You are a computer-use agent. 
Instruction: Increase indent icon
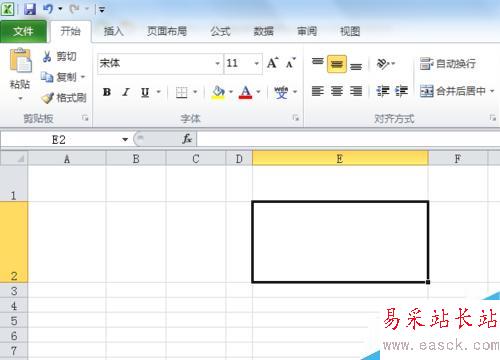point(402,91)
